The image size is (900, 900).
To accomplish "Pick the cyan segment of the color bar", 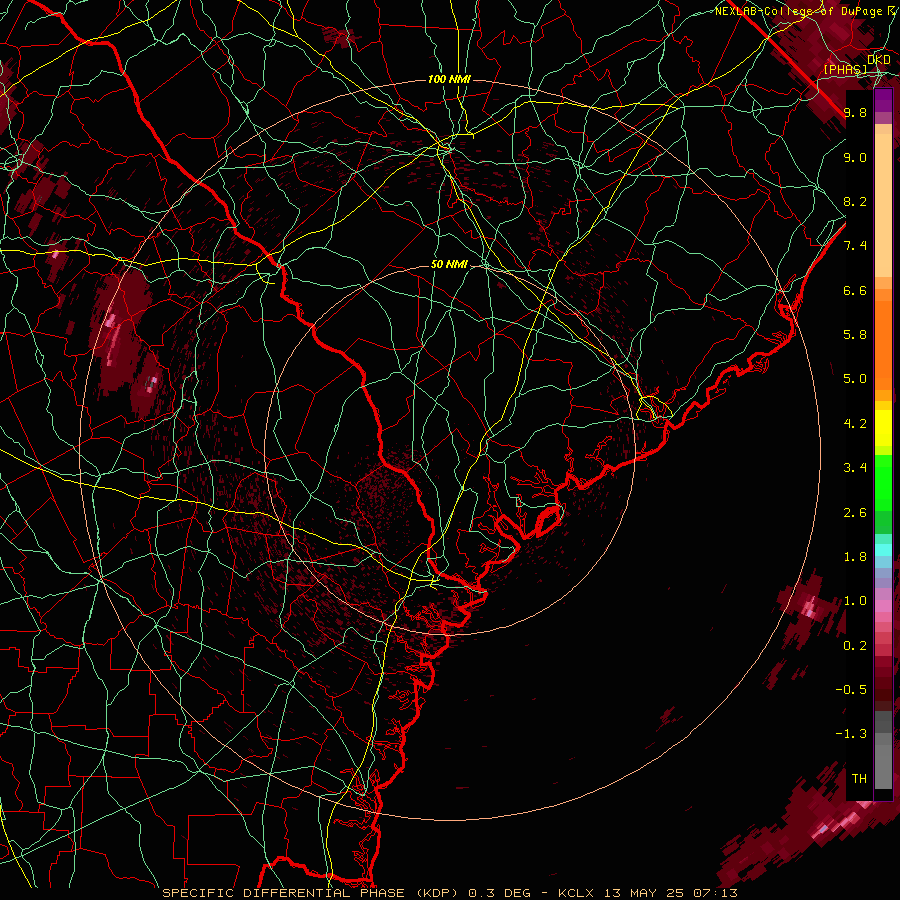I will (x=883, y=550).
